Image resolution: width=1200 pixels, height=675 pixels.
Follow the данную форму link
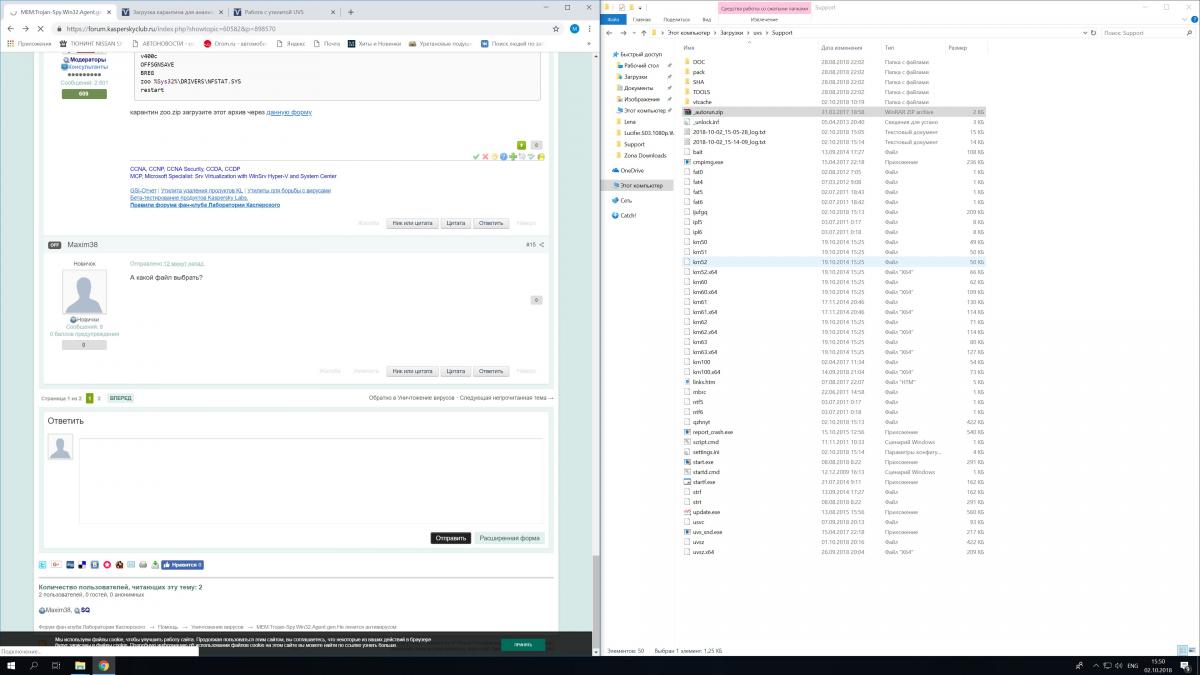tap(289, 112)
